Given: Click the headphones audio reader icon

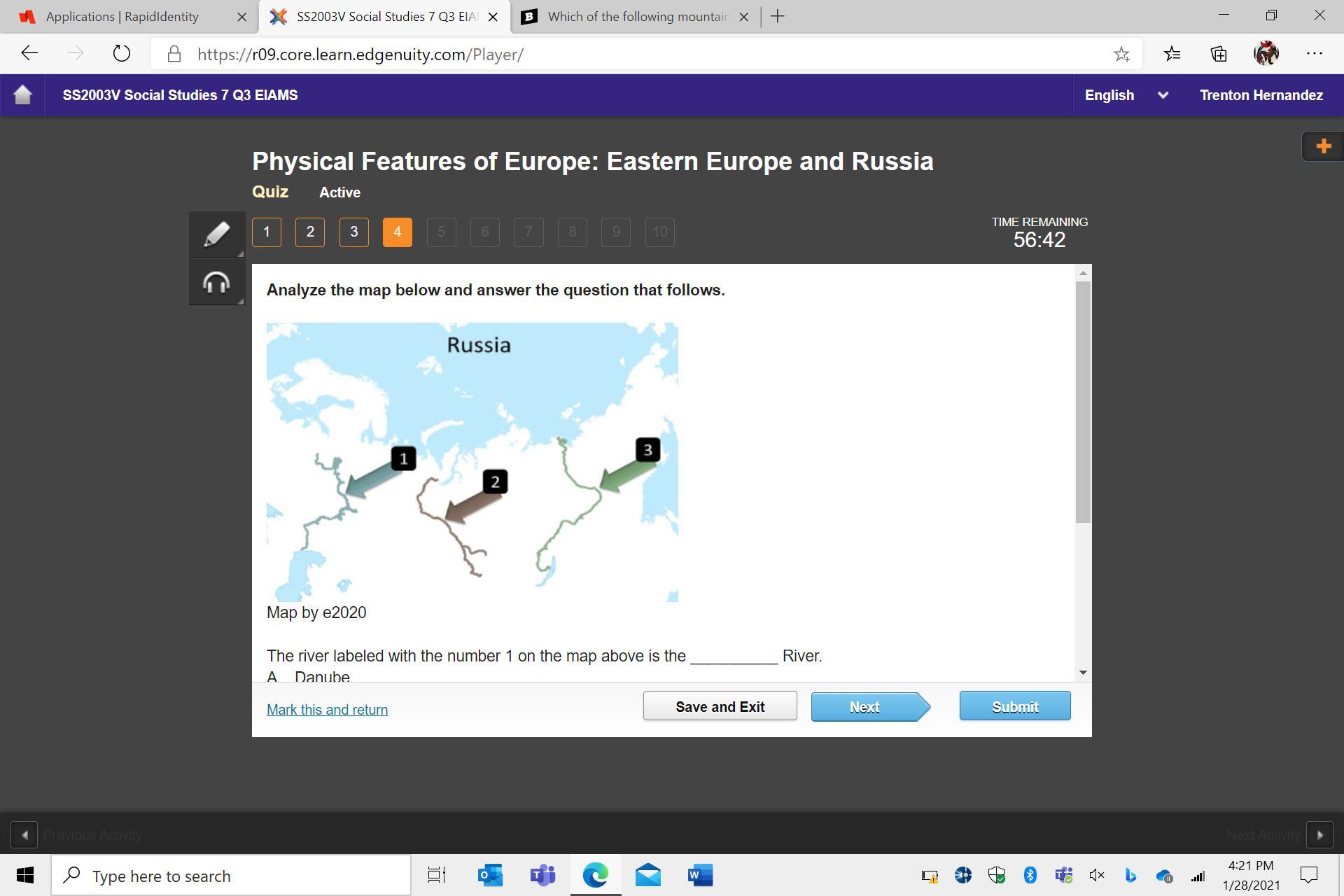Looking at the screenshot, I should point(216,283).
